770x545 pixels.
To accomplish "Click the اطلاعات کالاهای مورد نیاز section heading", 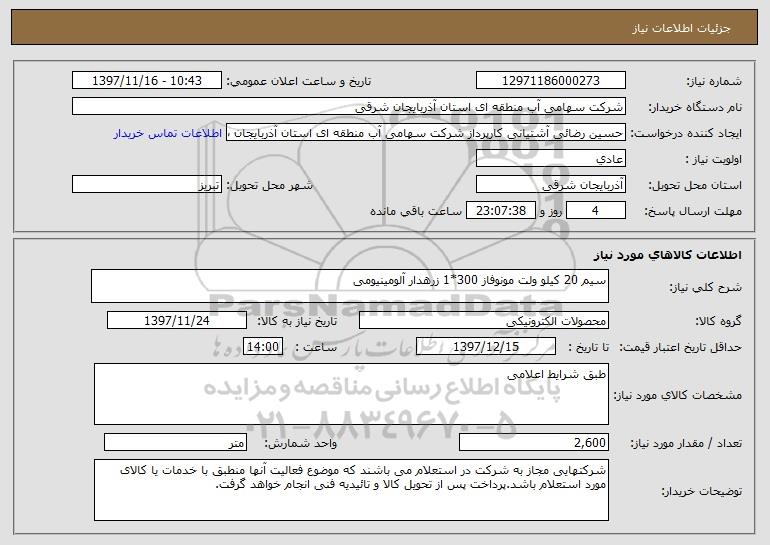I will click(667, 255).
